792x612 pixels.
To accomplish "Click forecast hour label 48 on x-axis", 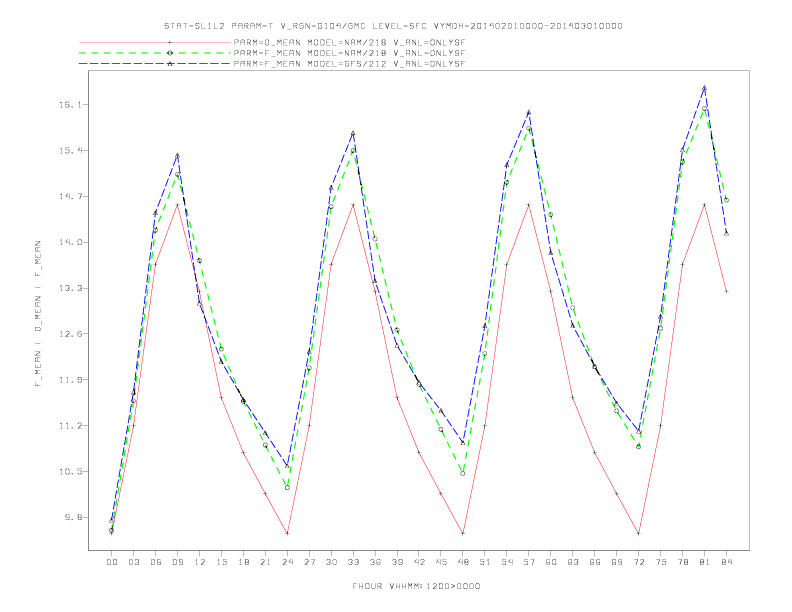I will point(463,562).
